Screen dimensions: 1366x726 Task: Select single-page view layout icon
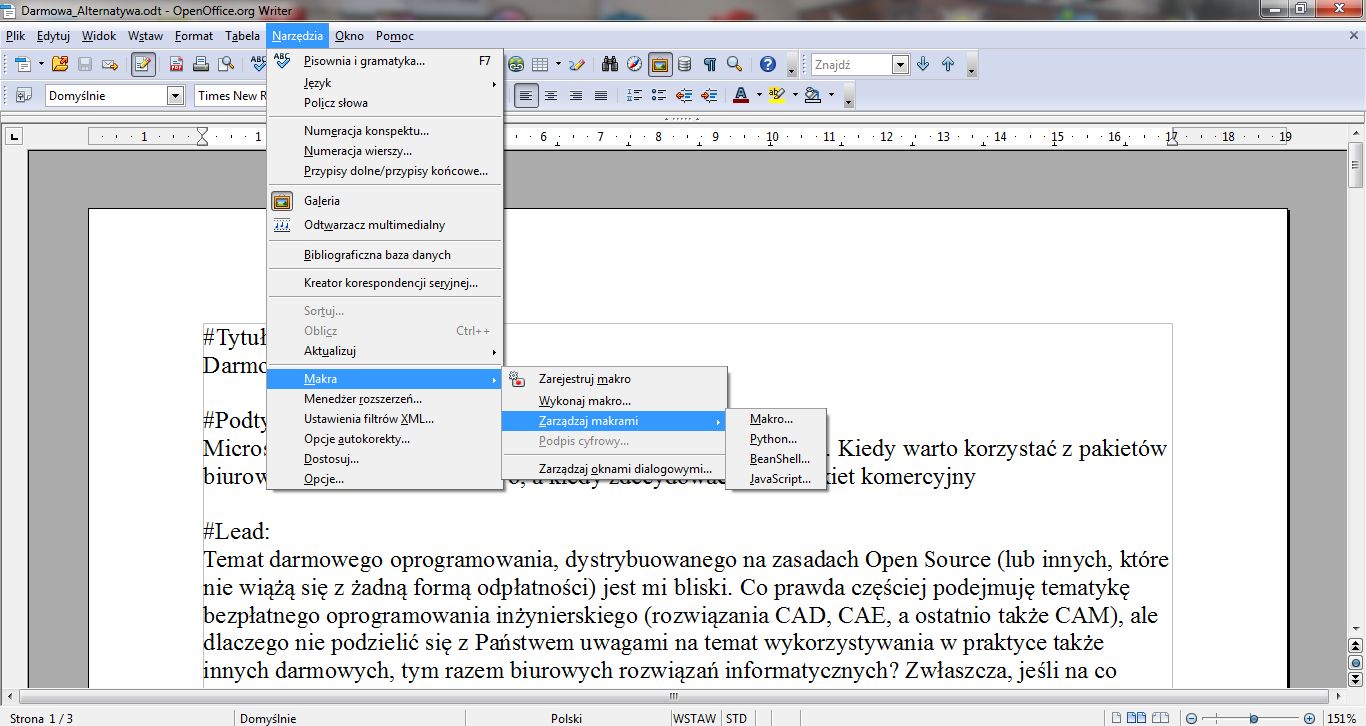pos(1117,718)
